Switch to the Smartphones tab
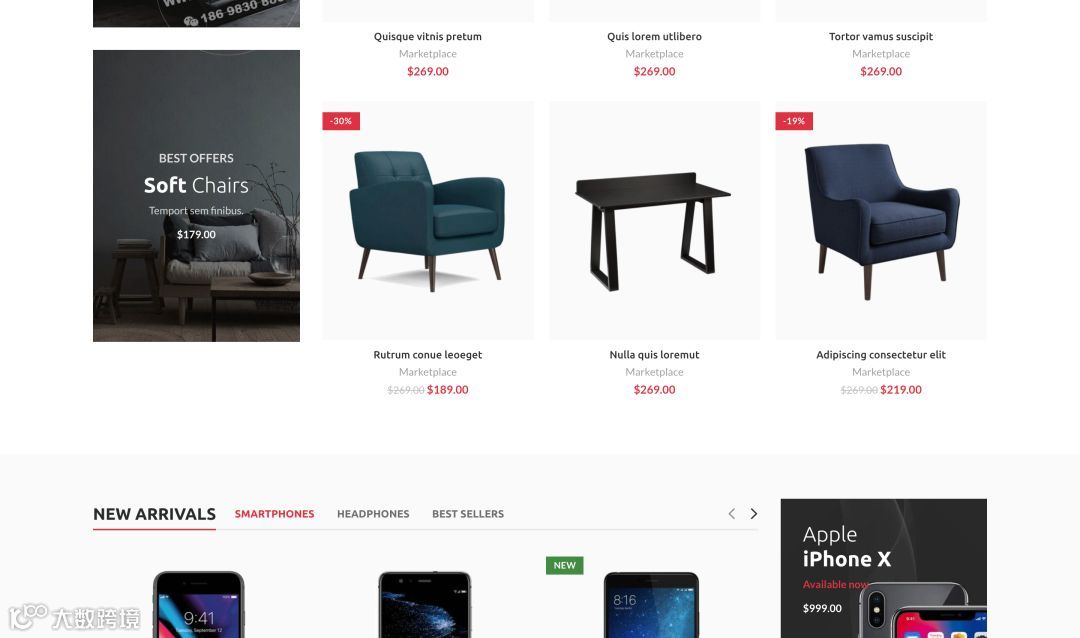 [x=274, y=514]
